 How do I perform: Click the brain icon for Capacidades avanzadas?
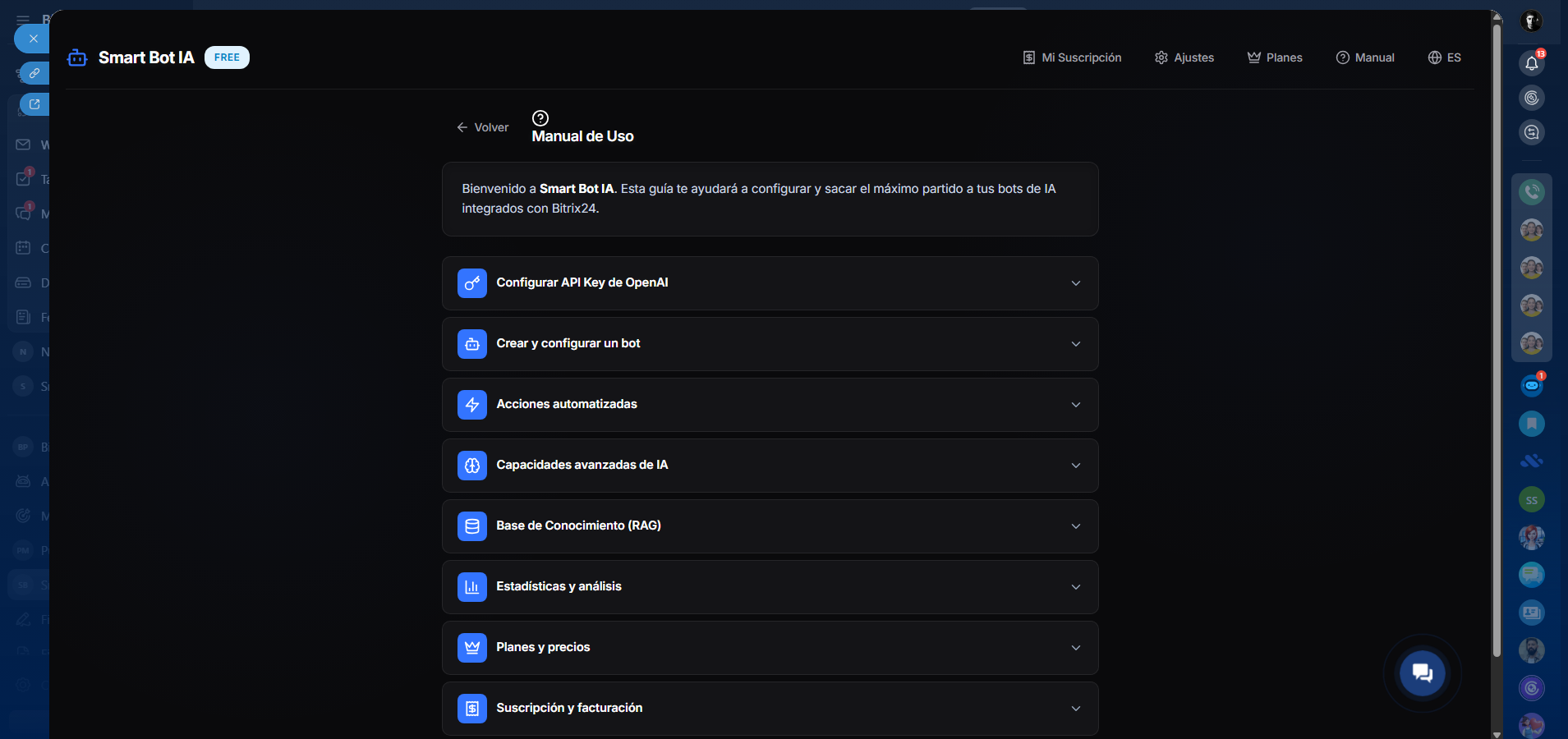click(472, 466)
